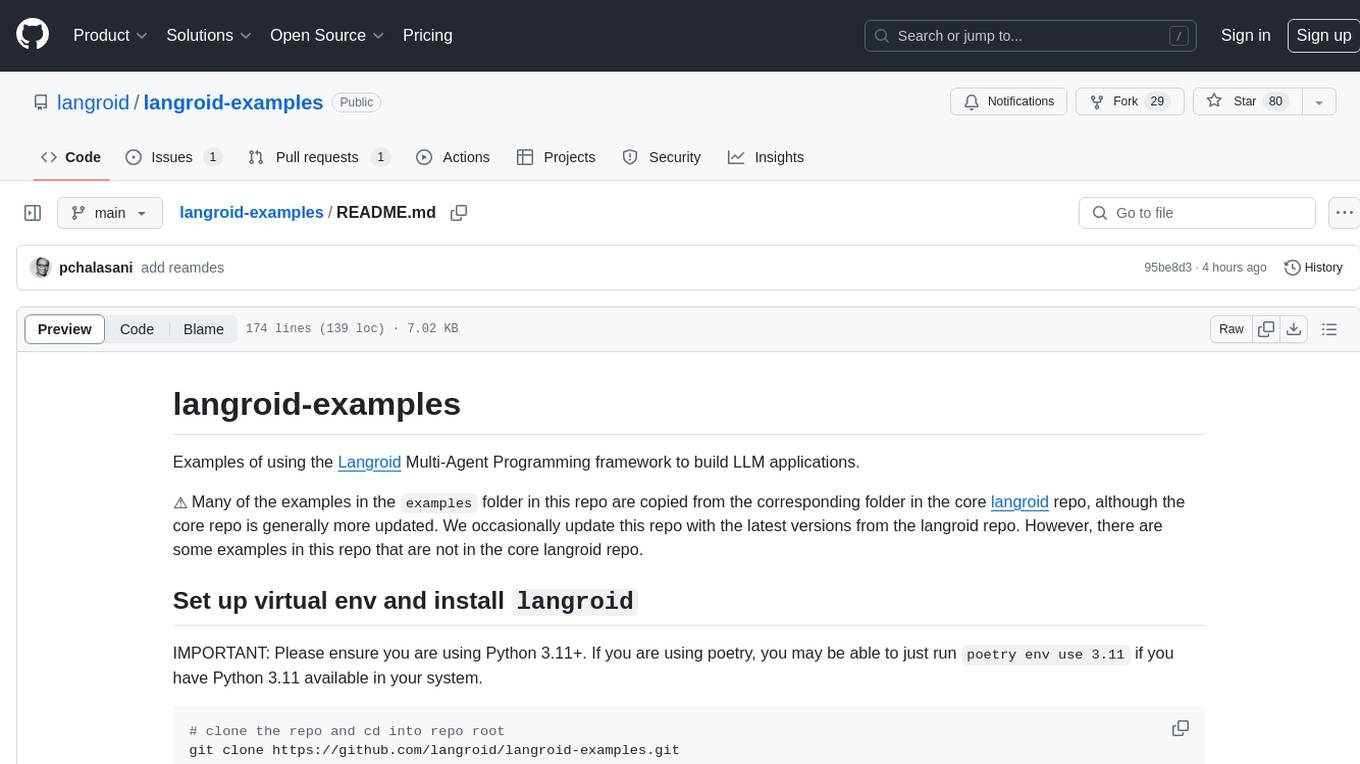
Task: Copy raw file contents
Action: pyautogui.click(x=1266, y=329)
